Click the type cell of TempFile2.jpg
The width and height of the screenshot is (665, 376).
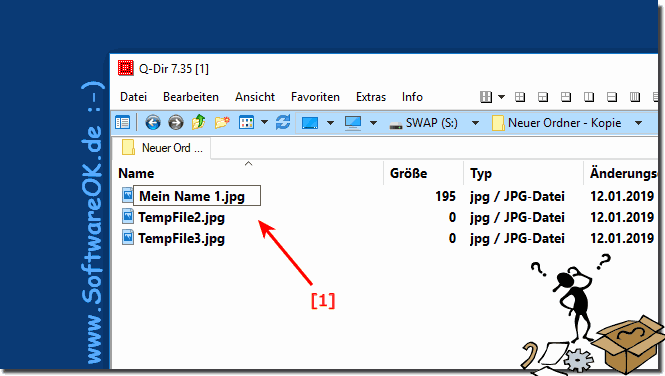click(x=517, y=217)
